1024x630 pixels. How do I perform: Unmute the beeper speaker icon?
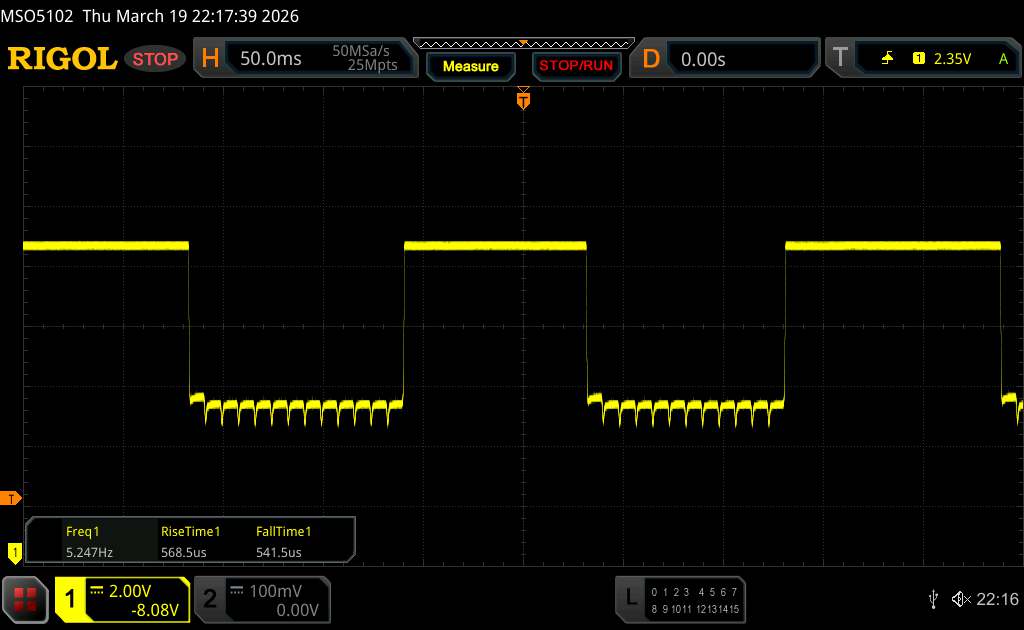tap(960, 598)
